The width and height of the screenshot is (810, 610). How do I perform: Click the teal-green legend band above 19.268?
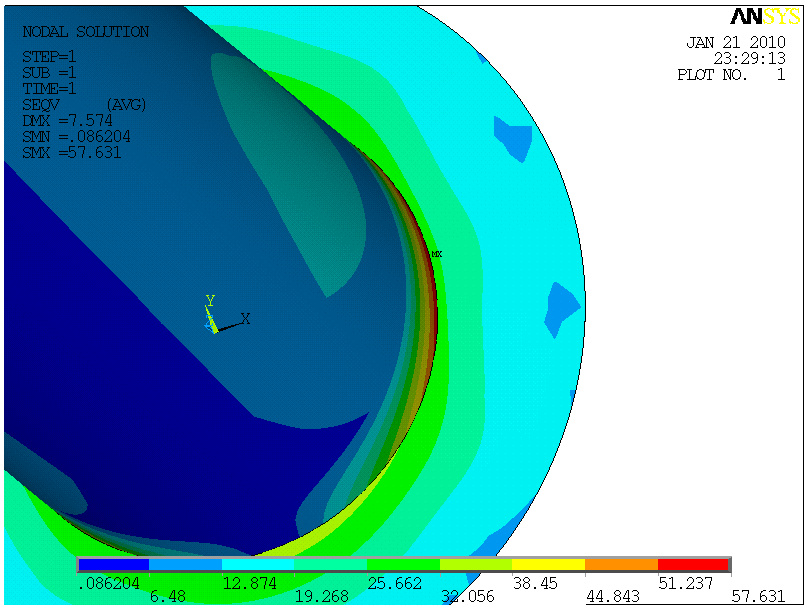[x=331, y=564]
